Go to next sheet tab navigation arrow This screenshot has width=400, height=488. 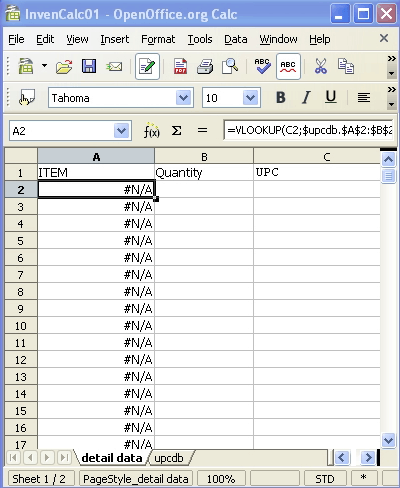point(47,458)
